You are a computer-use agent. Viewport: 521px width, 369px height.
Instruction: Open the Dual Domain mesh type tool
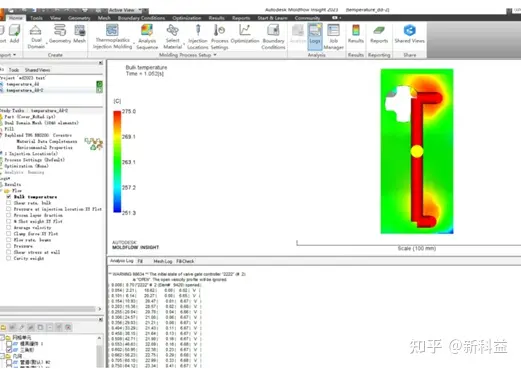(x=36, y=36)
